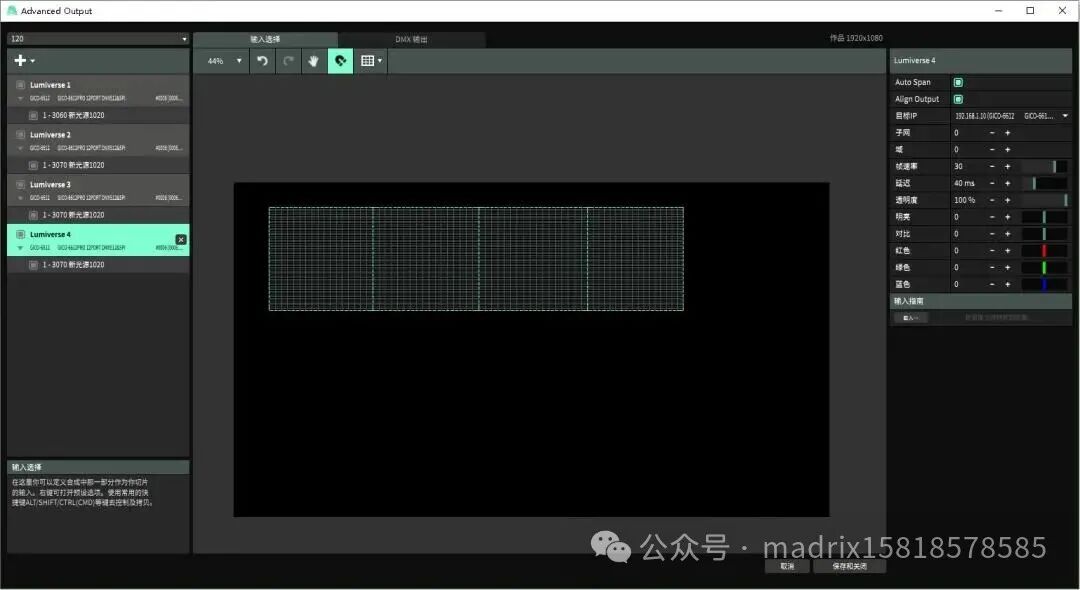Enable the Align Output toggle
1080x590 pixels.
pyautogui.click(x=959, y=99)
